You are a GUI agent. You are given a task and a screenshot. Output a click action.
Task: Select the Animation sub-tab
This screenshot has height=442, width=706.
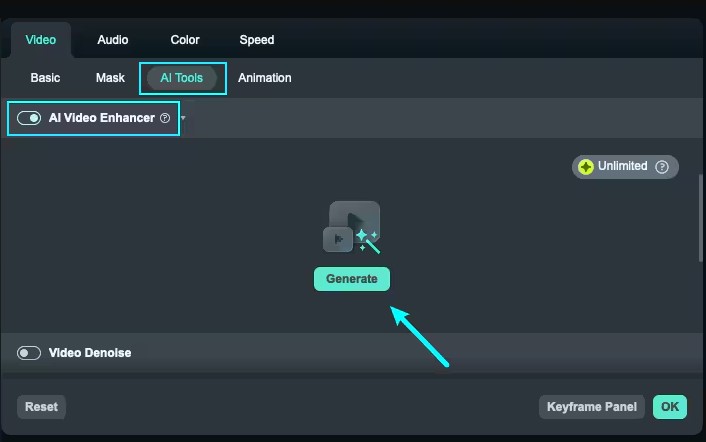[265, 78]
